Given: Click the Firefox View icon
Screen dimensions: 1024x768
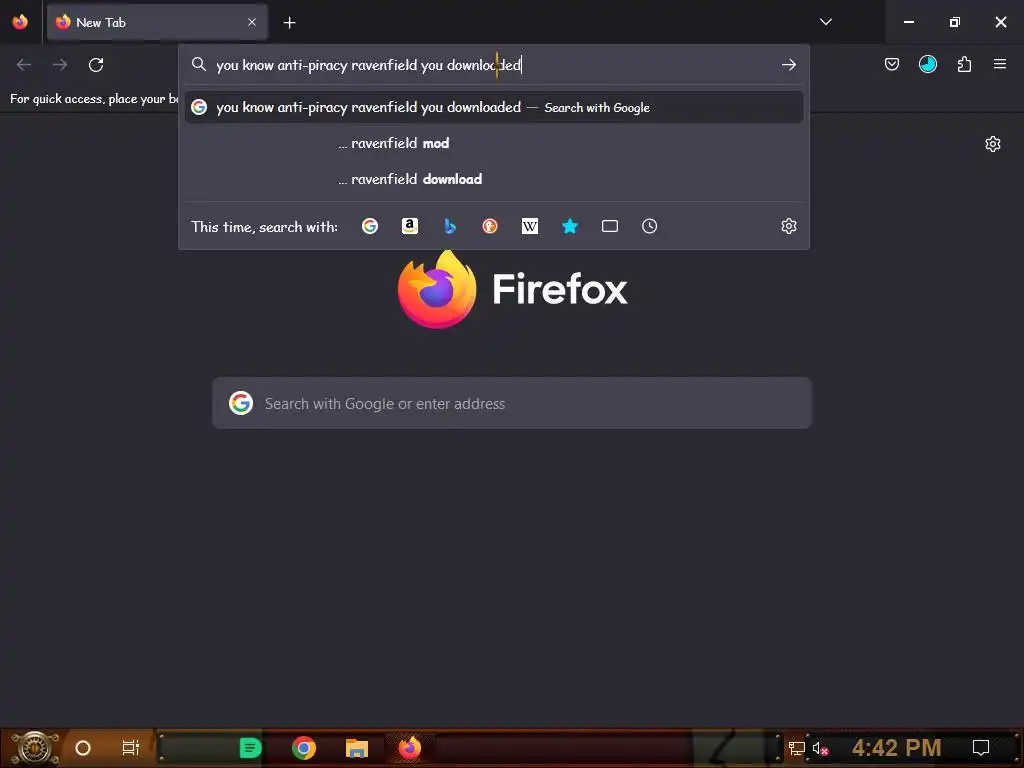Looking at the screenshot, I should pyautogui.click(x=20, y=22).
